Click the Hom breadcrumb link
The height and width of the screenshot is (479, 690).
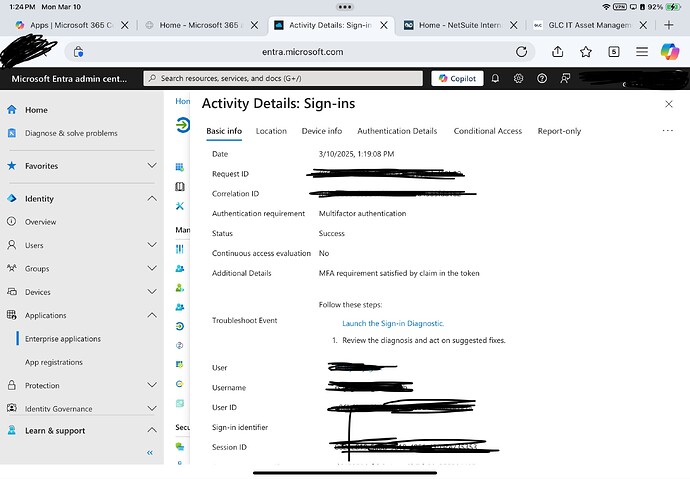click(x=183, y=101)
